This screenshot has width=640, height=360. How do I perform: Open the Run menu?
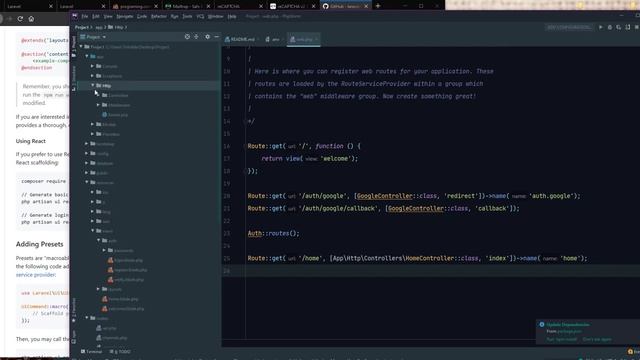coord(174,16)
